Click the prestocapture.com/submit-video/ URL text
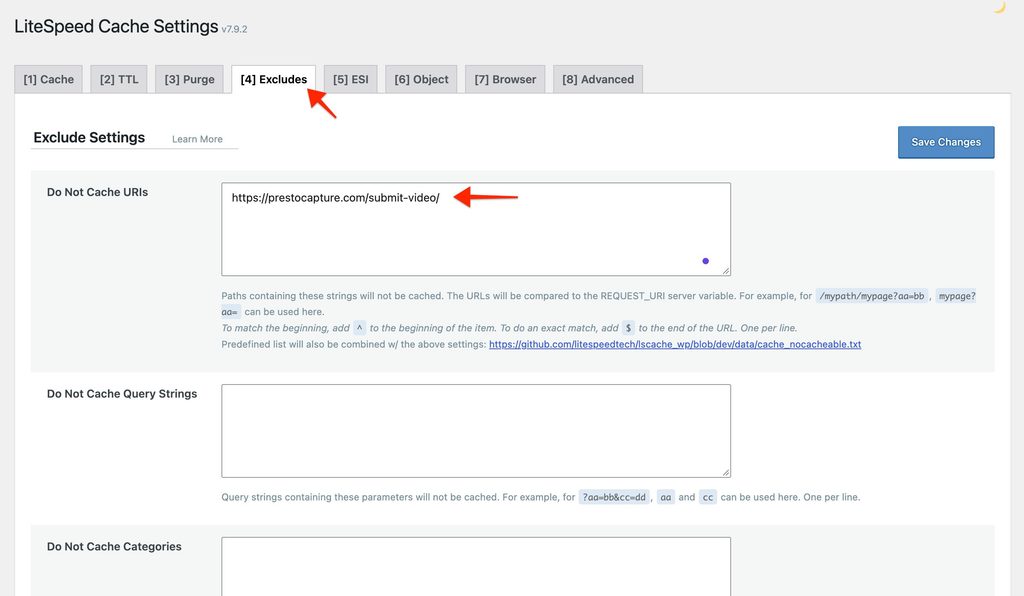The width and height of the screenshot is (1024, 596). 336,198
